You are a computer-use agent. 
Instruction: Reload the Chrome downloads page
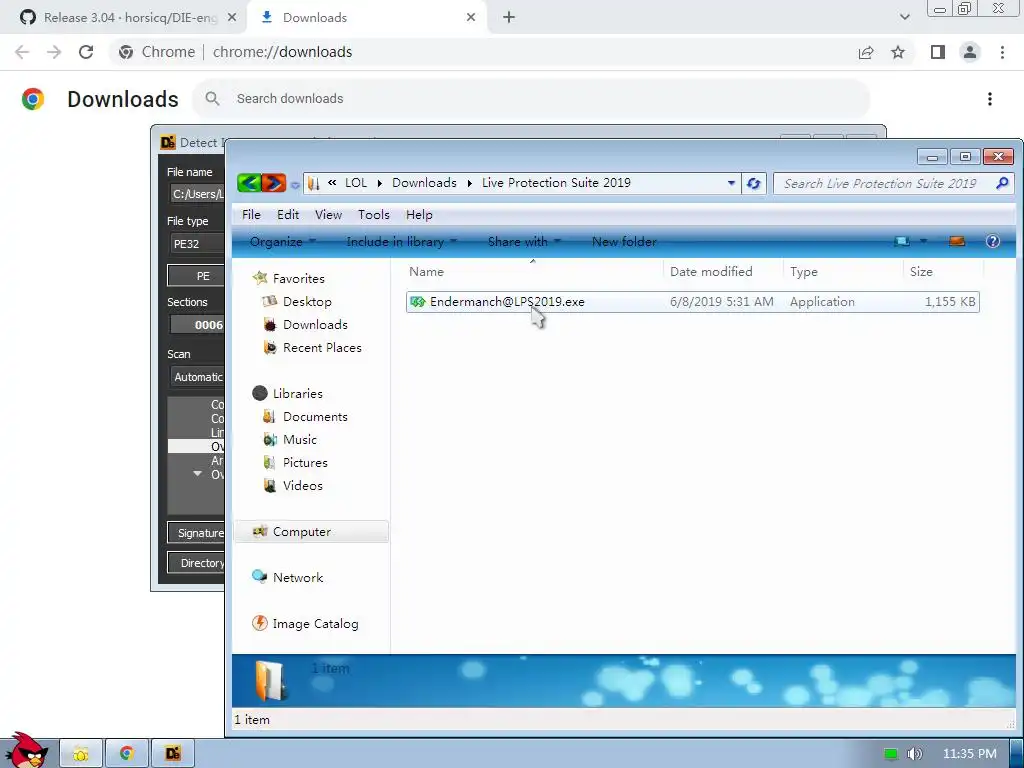pos(86,52)
